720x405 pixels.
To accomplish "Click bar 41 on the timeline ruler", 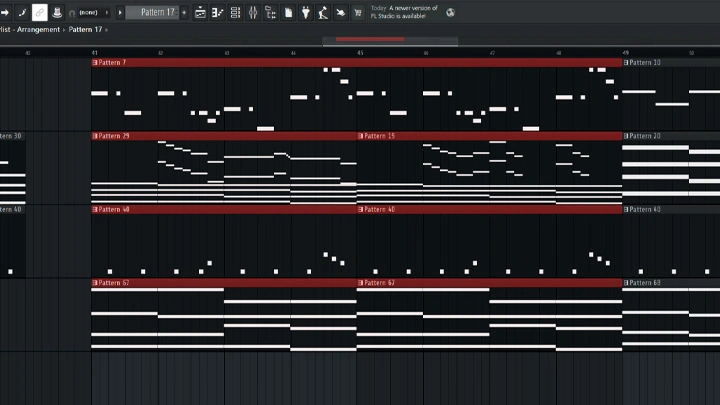I will pyautogui.click(x=95, y=53).
